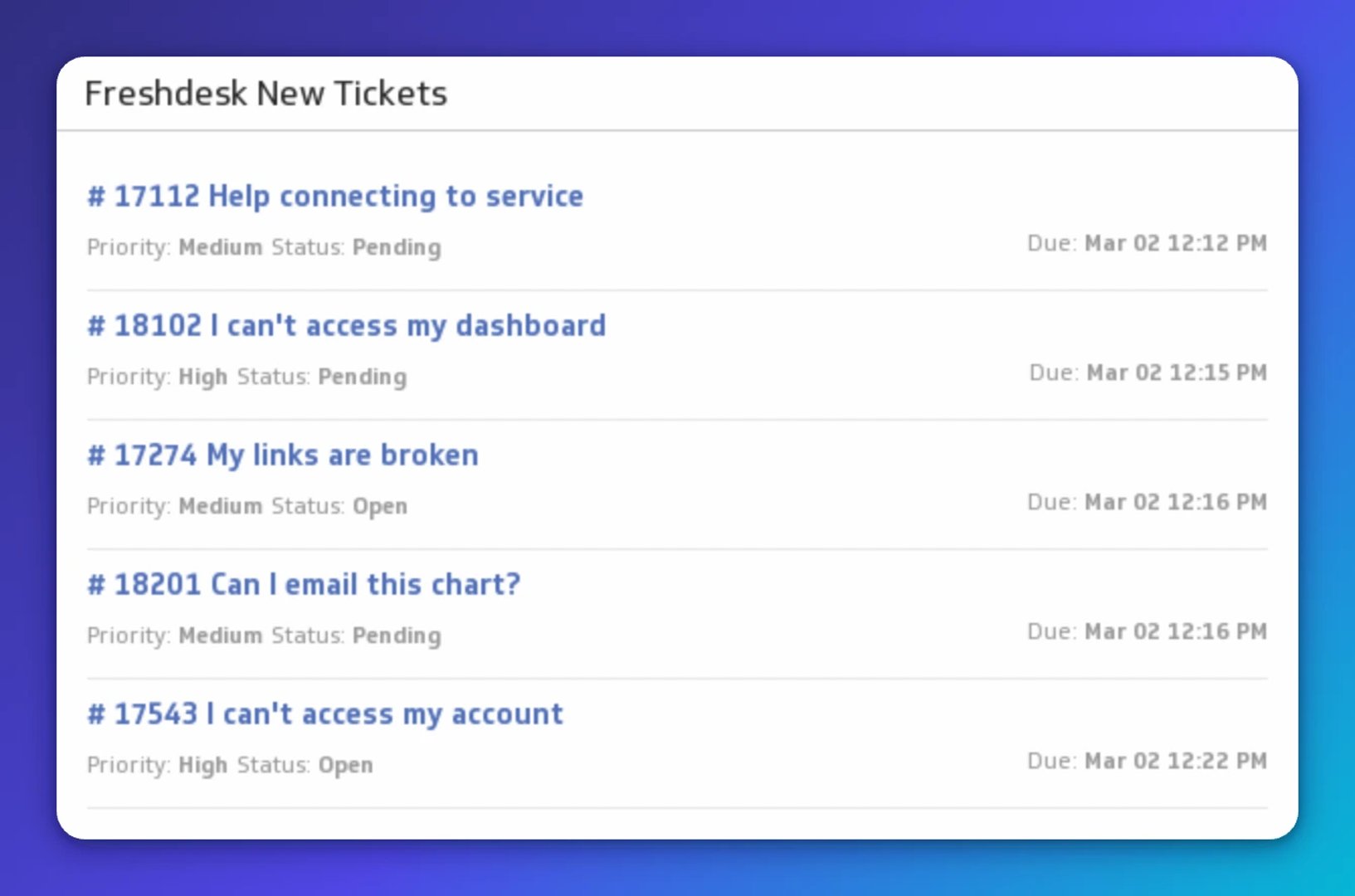Screen dimensions: 1355x896
Task: Select due date Mar 02 12:22 PM
Action: 1176,761
